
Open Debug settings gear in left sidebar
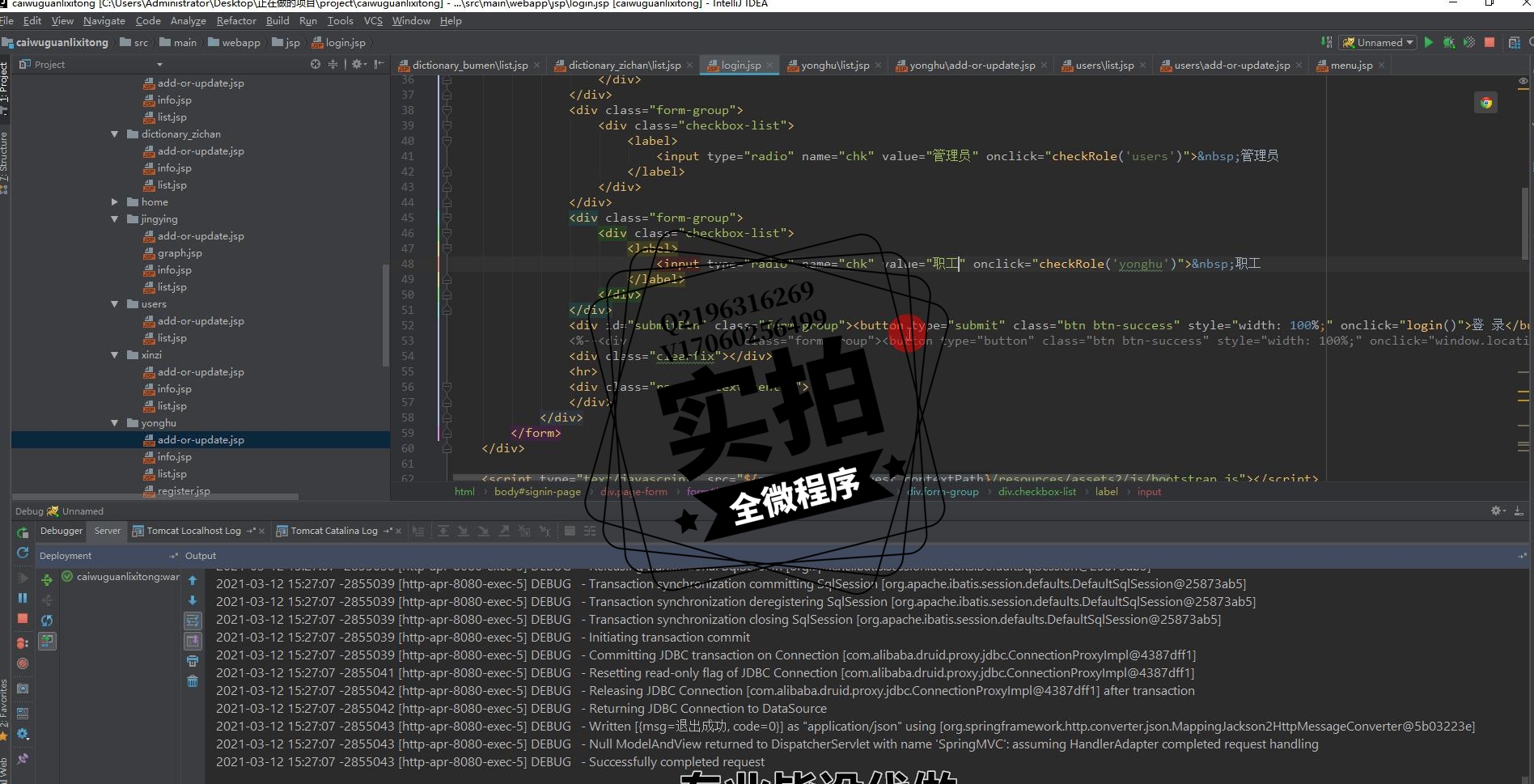coord(23,735)
